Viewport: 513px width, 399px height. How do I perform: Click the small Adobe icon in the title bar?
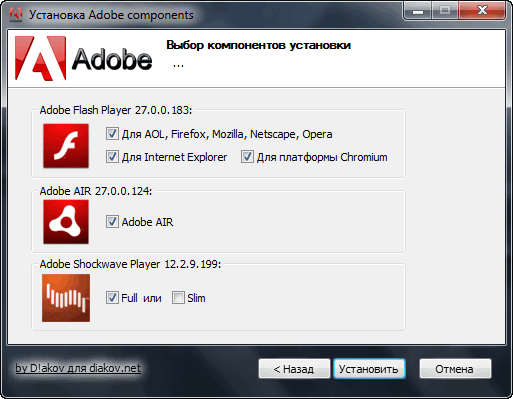pyautogui.click(x=16, y=15)
